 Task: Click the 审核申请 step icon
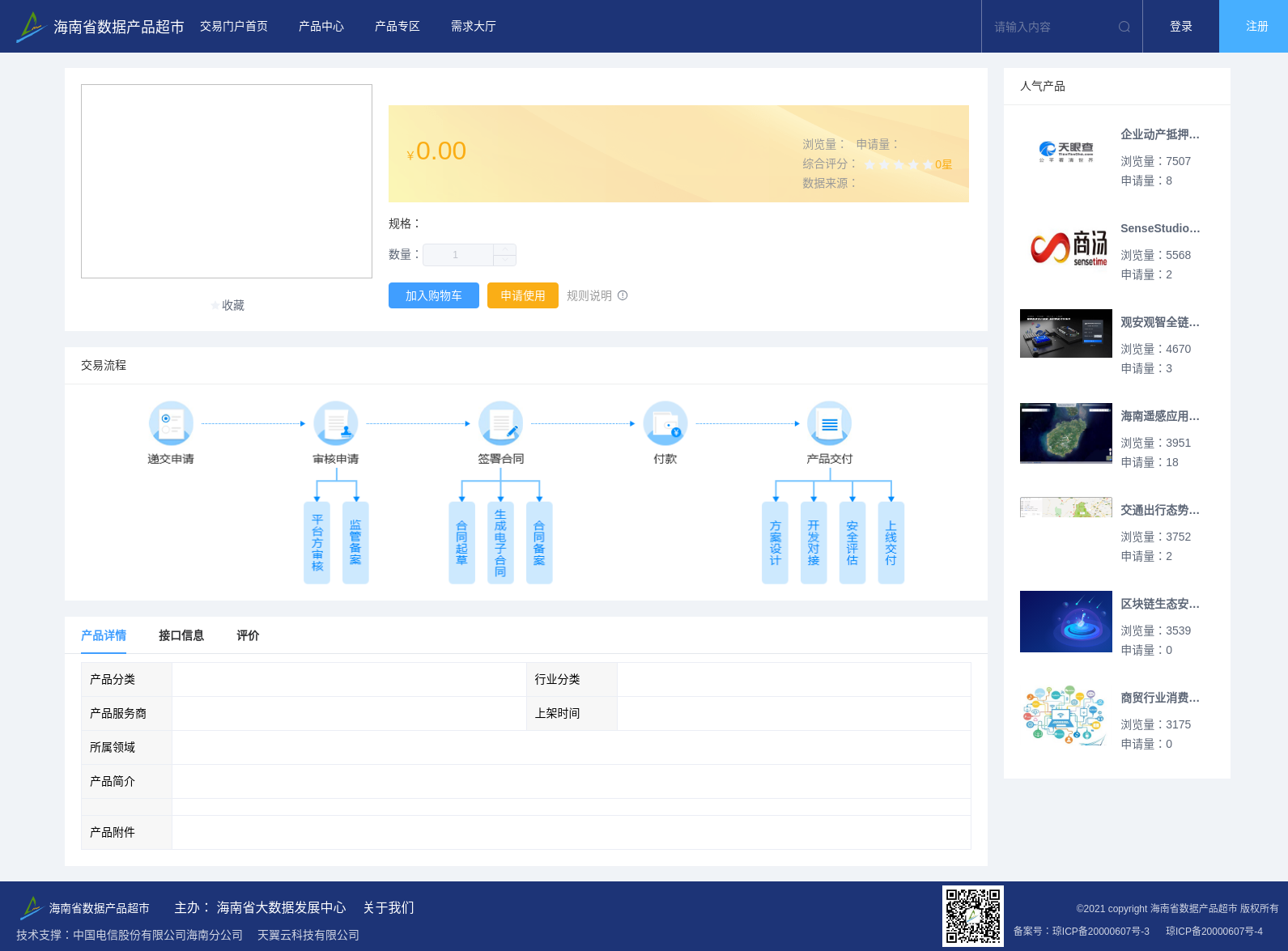coord(336,423)
